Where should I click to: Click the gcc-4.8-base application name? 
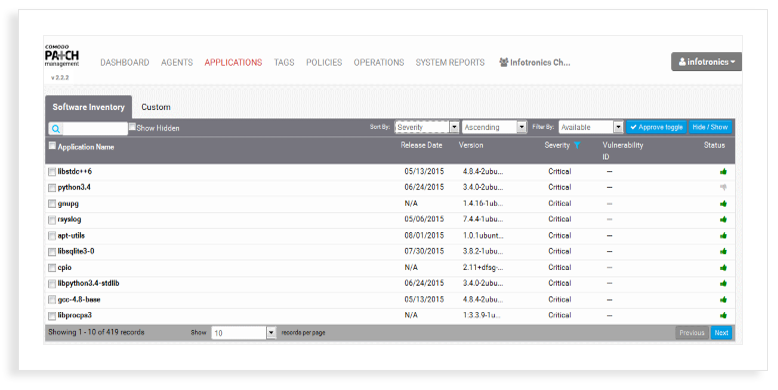tap(79, 300)
